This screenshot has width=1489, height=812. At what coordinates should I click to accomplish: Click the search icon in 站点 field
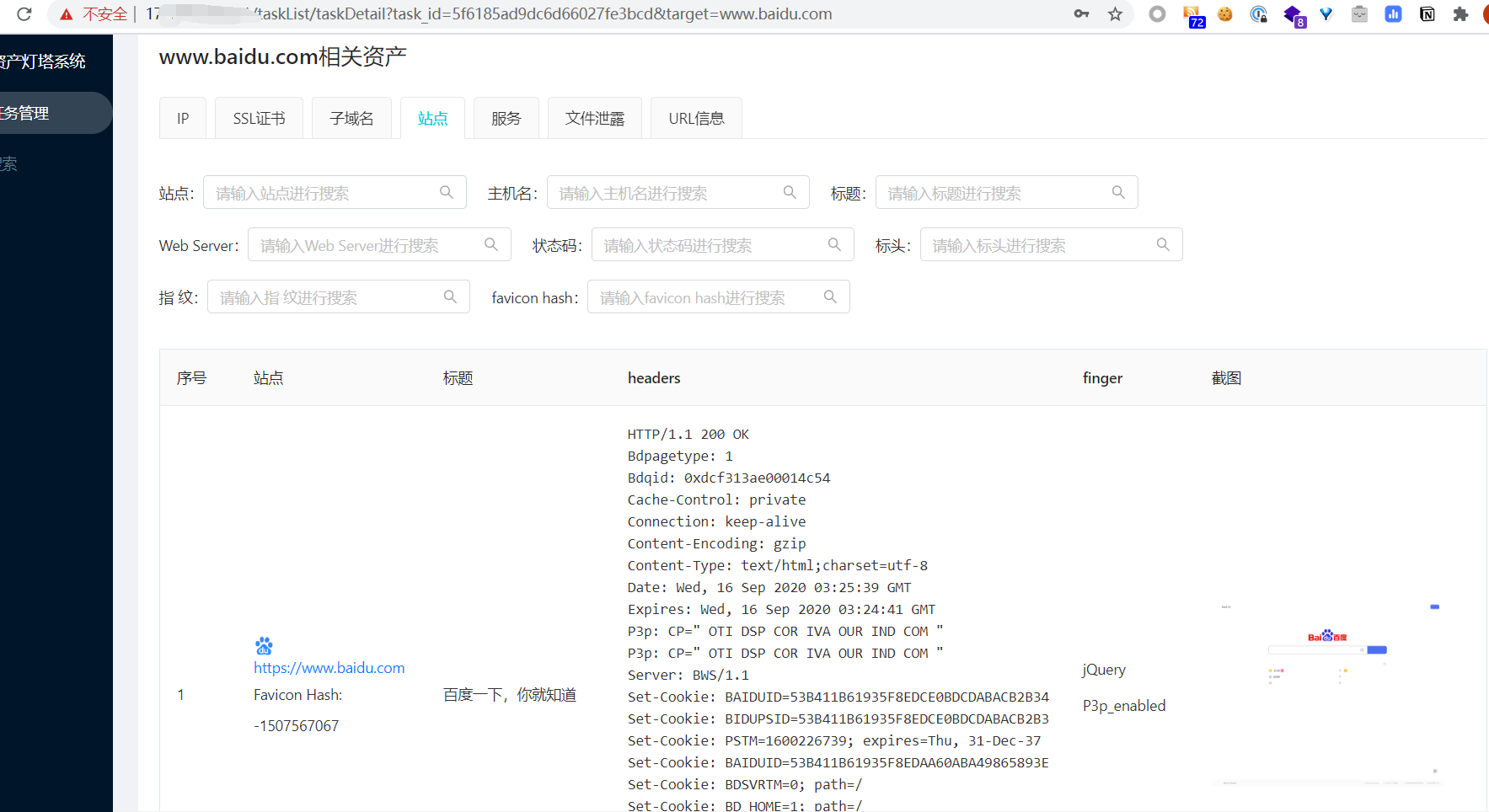coord(447,192)
